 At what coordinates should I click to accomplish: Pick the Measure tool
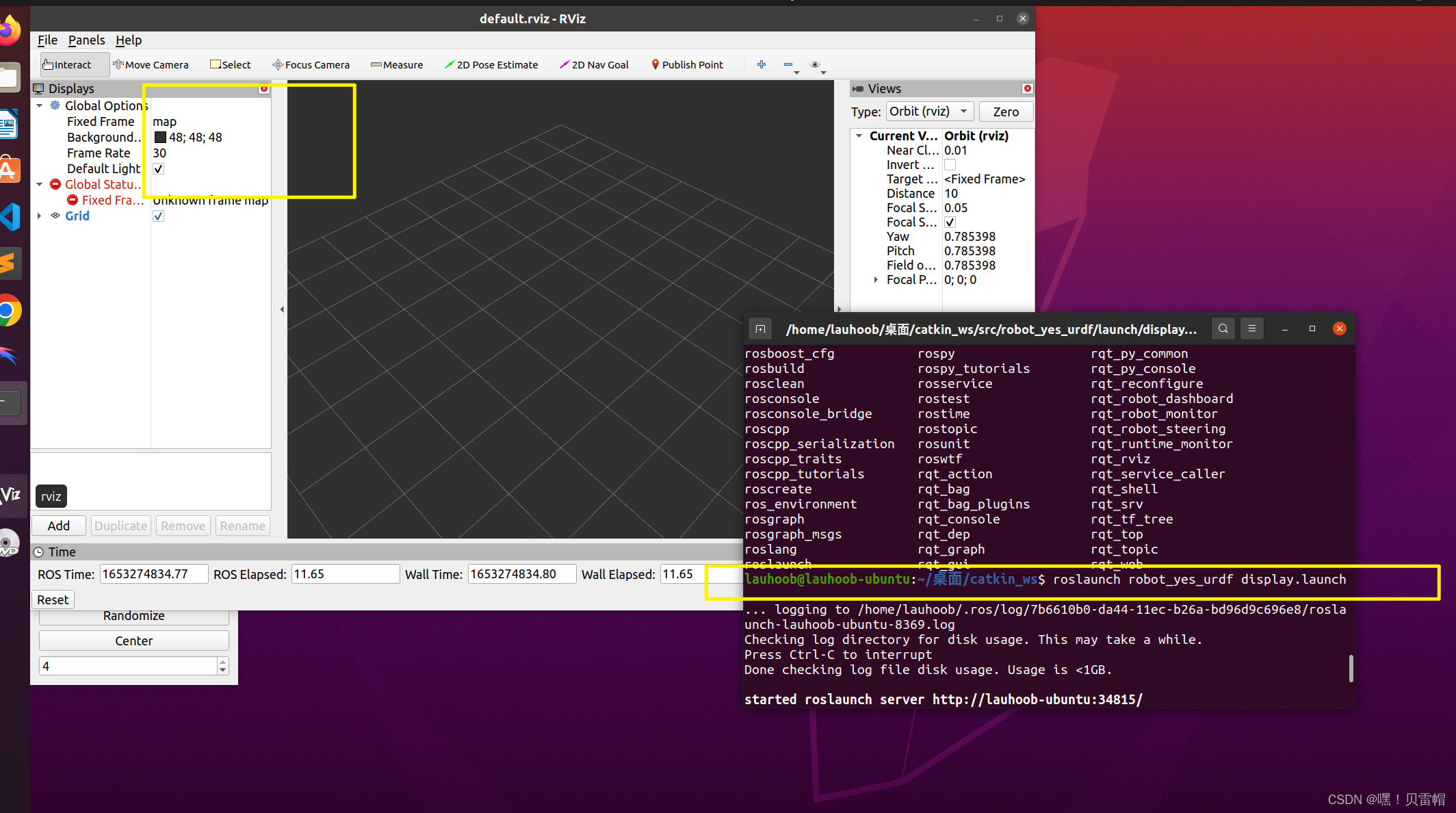pyautogui.click(x=397, y=65)
